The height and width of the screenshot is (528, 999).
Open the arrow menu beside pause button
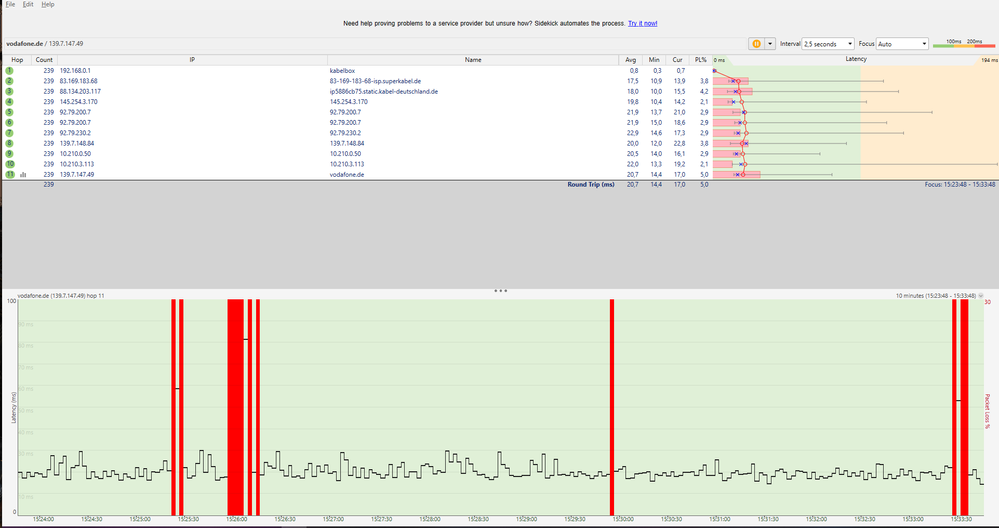(x=770, y=44)
